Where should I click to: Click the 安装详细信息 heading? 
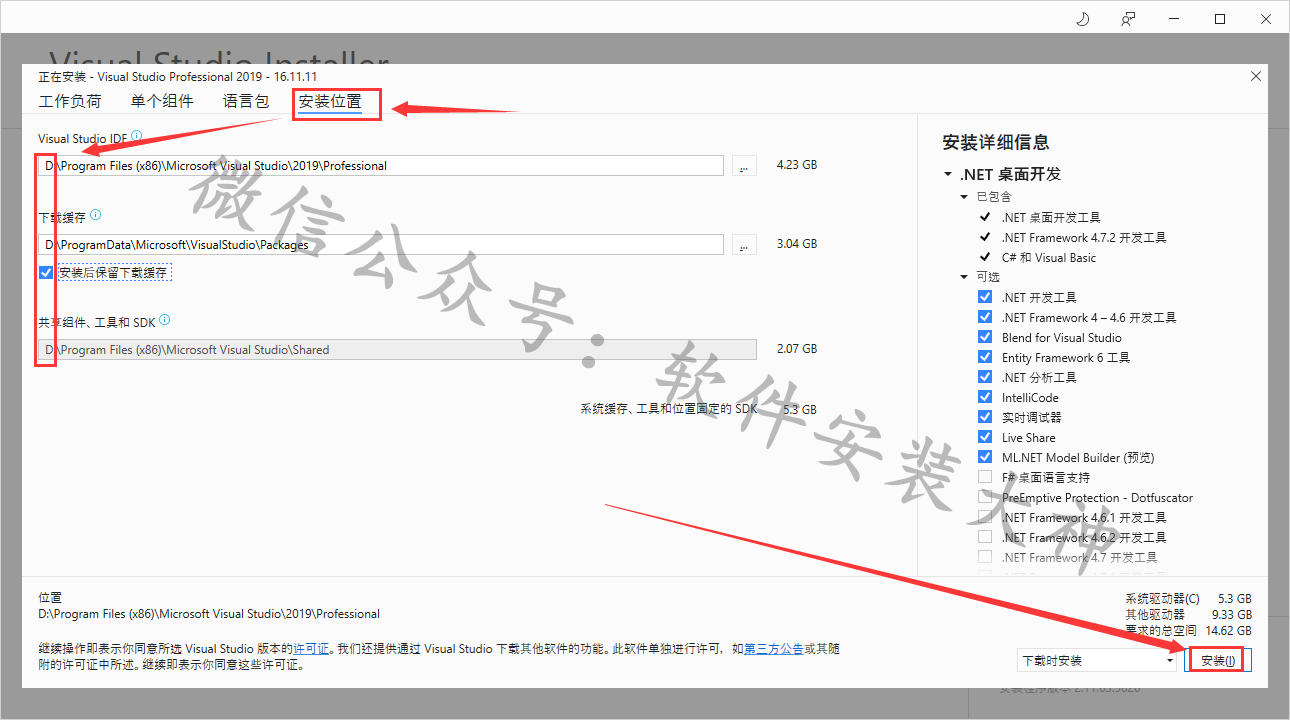(x=996, y=142)
